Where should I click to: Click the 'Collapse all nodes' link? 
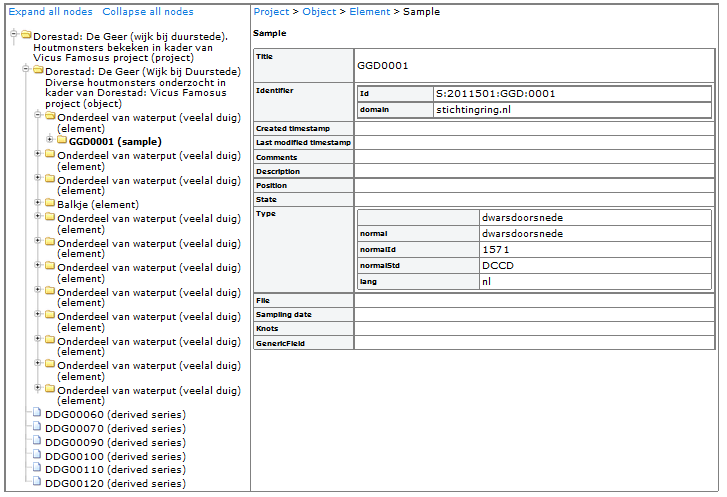(148, 12)
